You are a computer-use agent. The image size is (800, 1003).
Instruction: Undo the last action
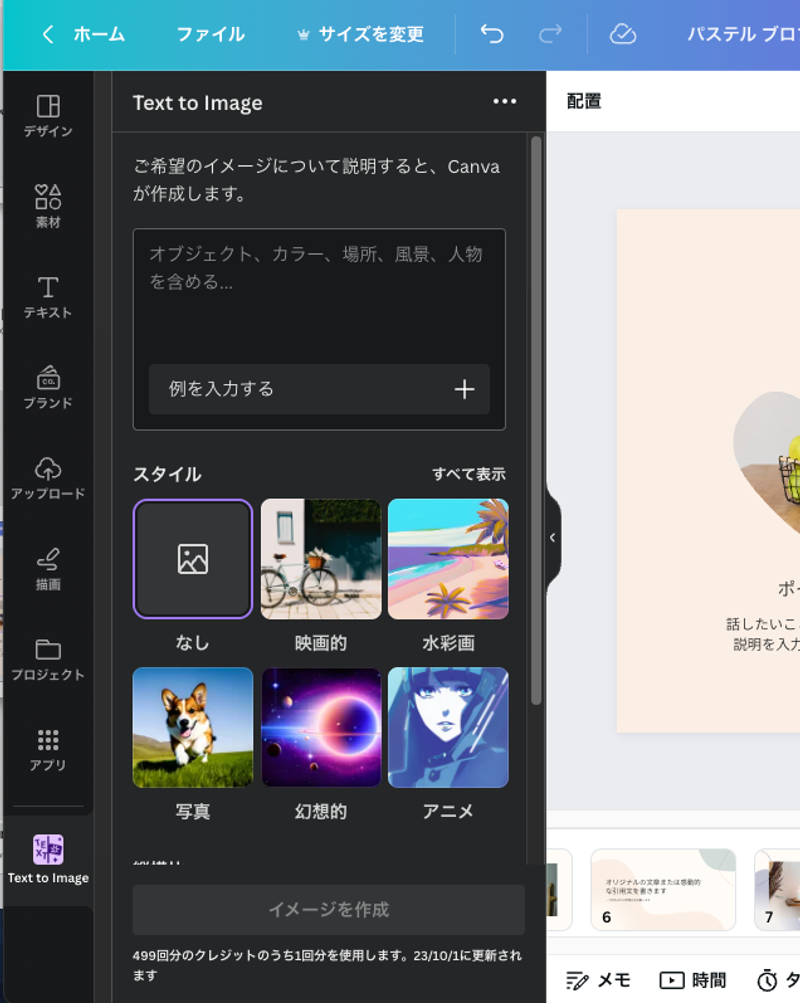point(492,34)
